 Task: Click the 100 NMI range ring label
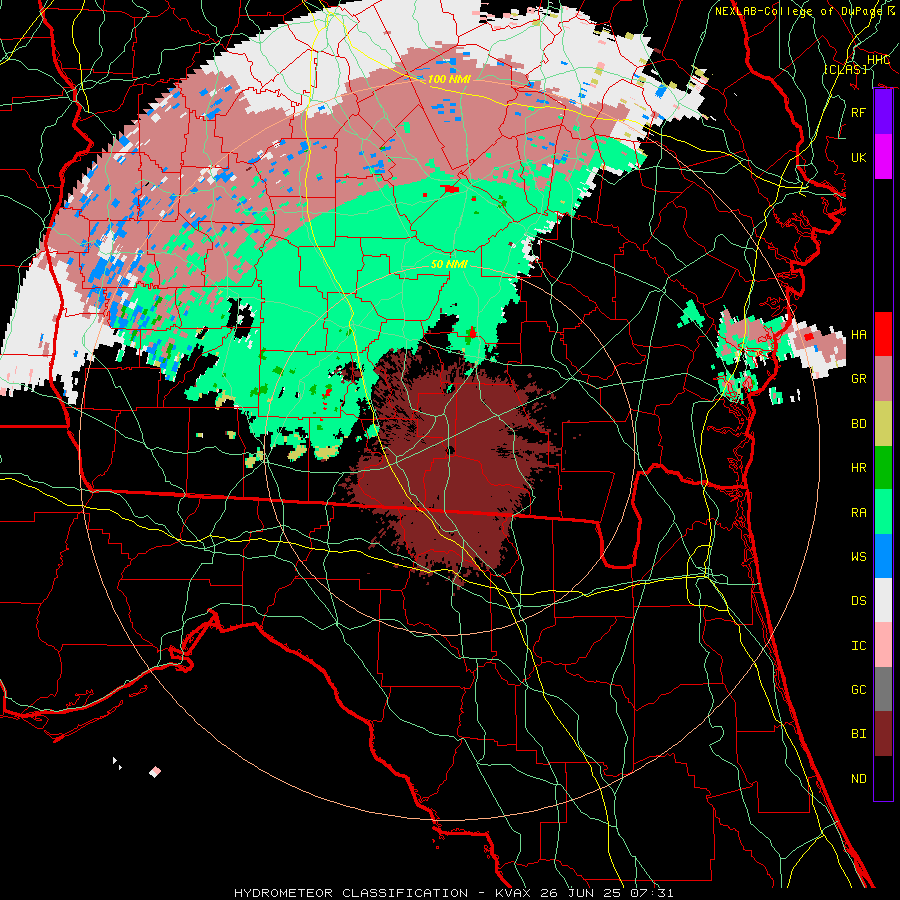point(449,79)
